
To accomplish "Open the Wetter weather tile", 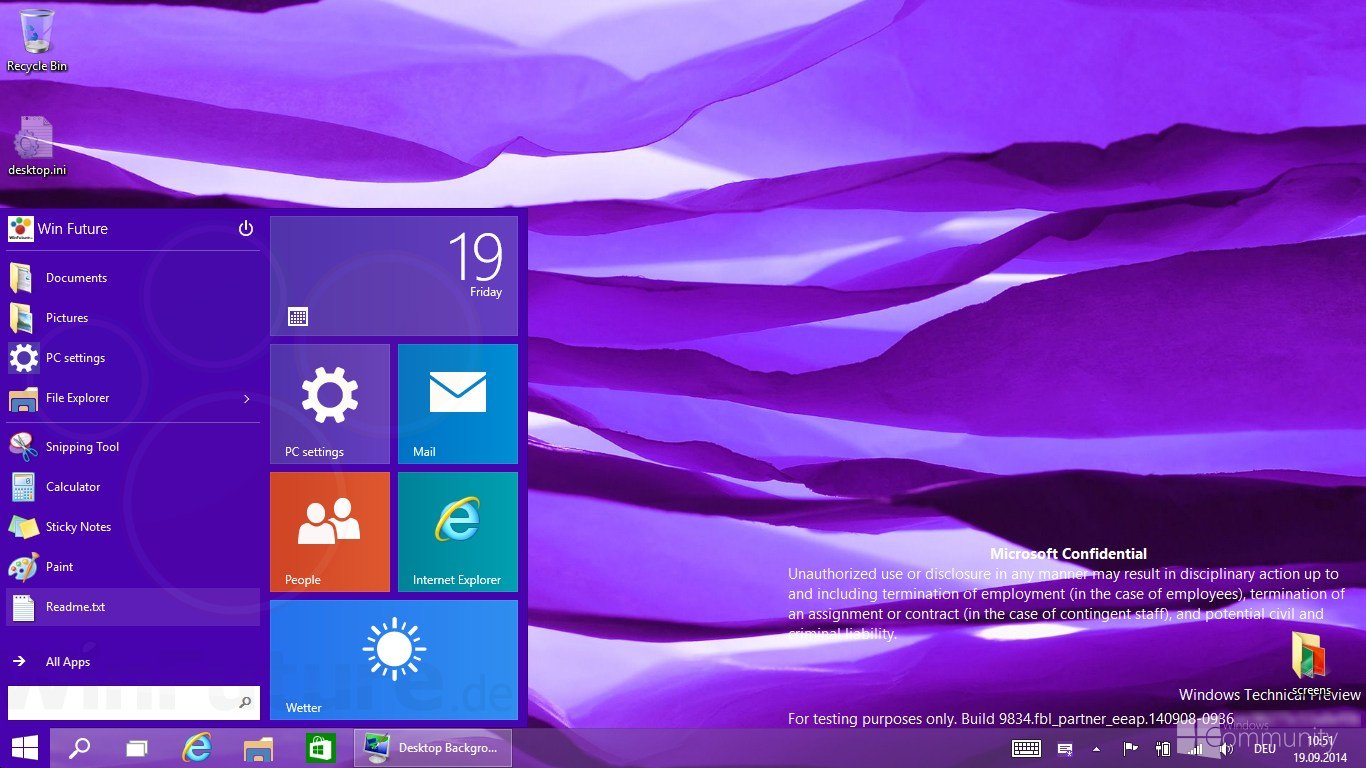I will pyautogui.click(x=394, y=660).
